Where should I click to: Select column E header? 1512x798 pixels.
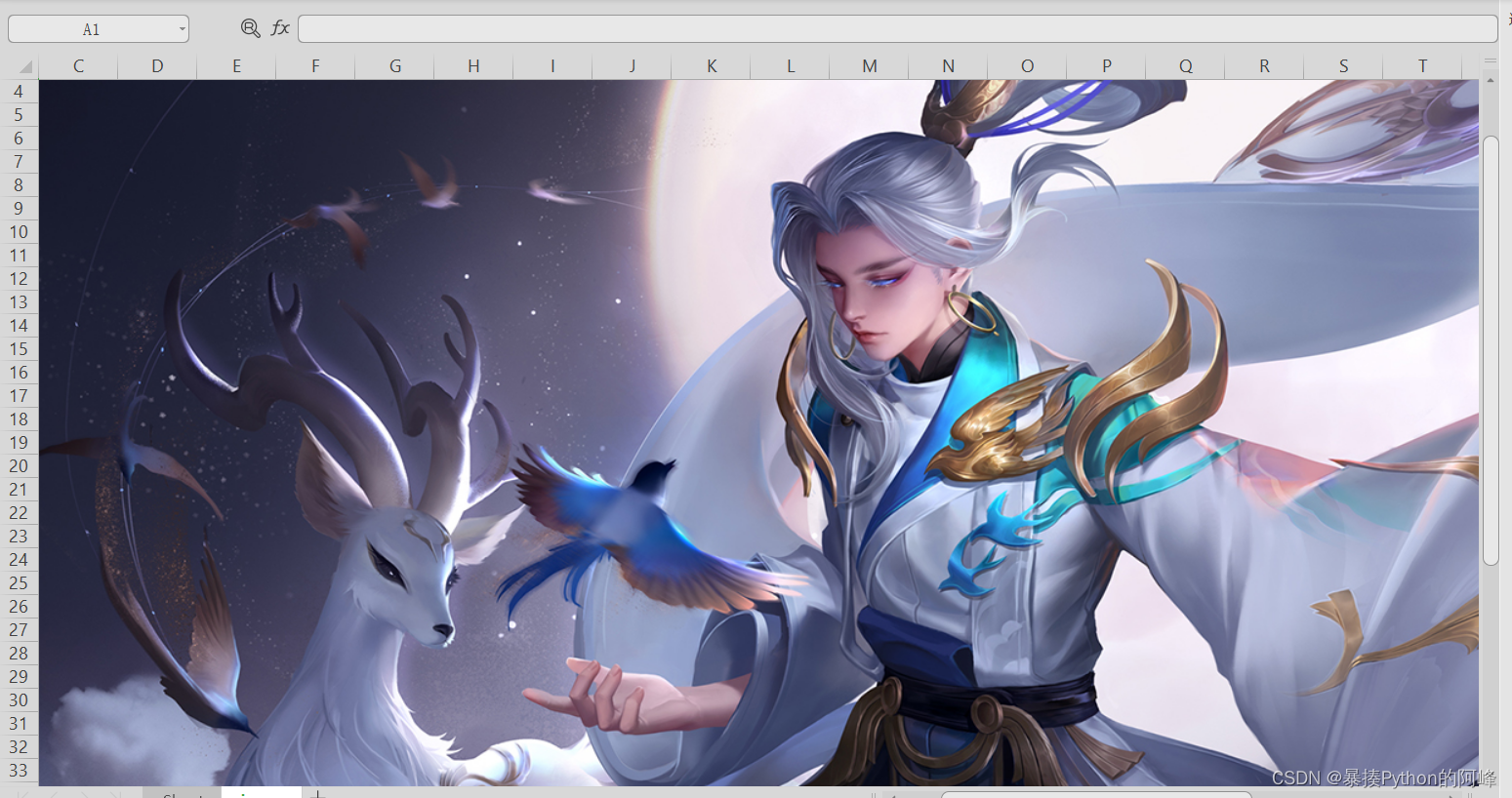tap(236, 66)
